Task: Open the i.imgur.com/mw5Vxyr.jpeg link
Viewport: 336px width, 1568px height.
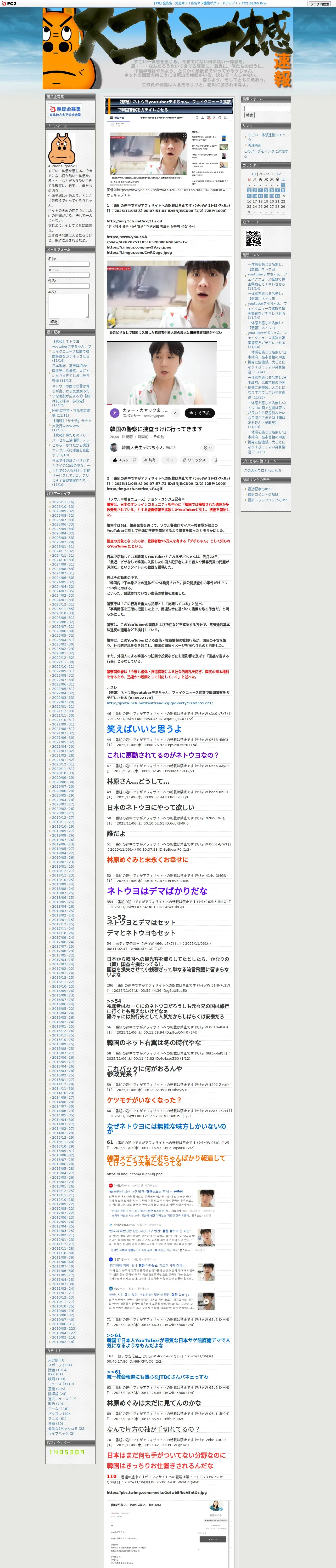Action: click(x=139, y=247)
